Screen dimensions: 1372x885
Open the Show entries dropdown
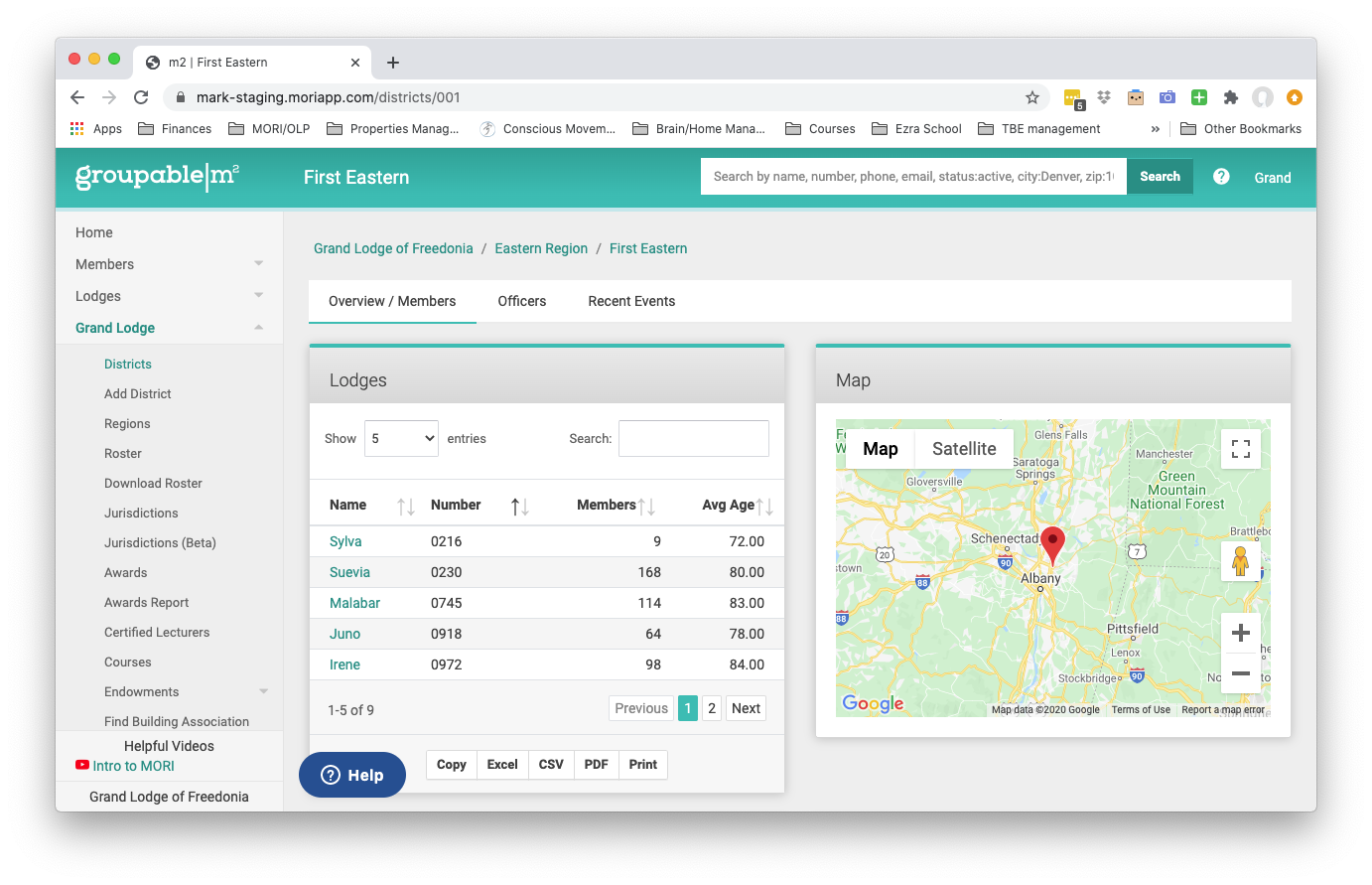point(401,438)
